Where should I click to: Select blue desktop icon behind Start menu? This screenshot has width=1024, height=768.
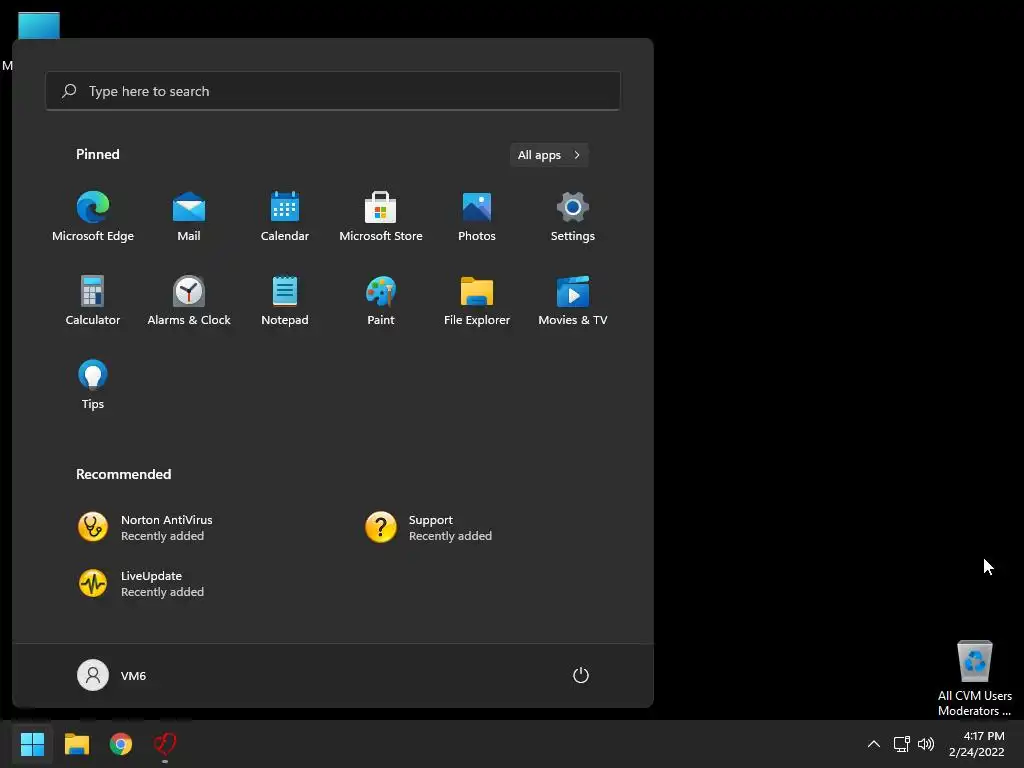tap(39, 25)
